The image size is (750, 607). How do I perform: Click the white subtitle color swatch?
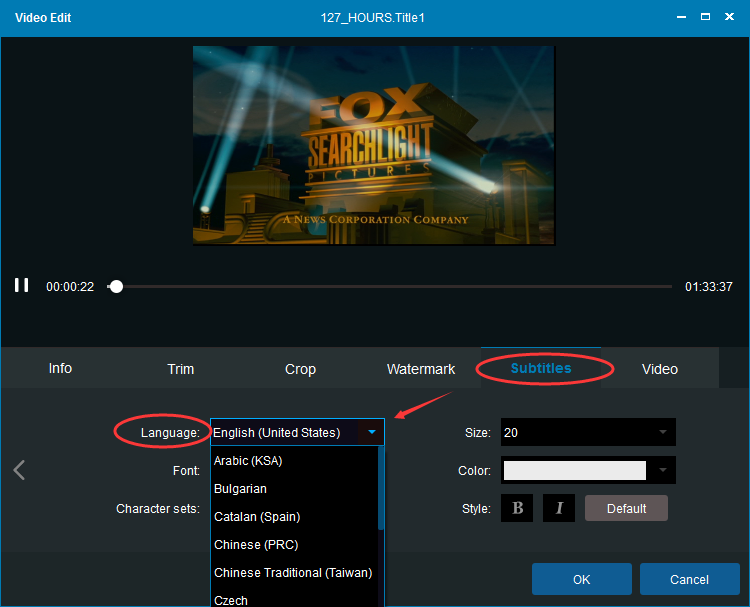(574, 470)
